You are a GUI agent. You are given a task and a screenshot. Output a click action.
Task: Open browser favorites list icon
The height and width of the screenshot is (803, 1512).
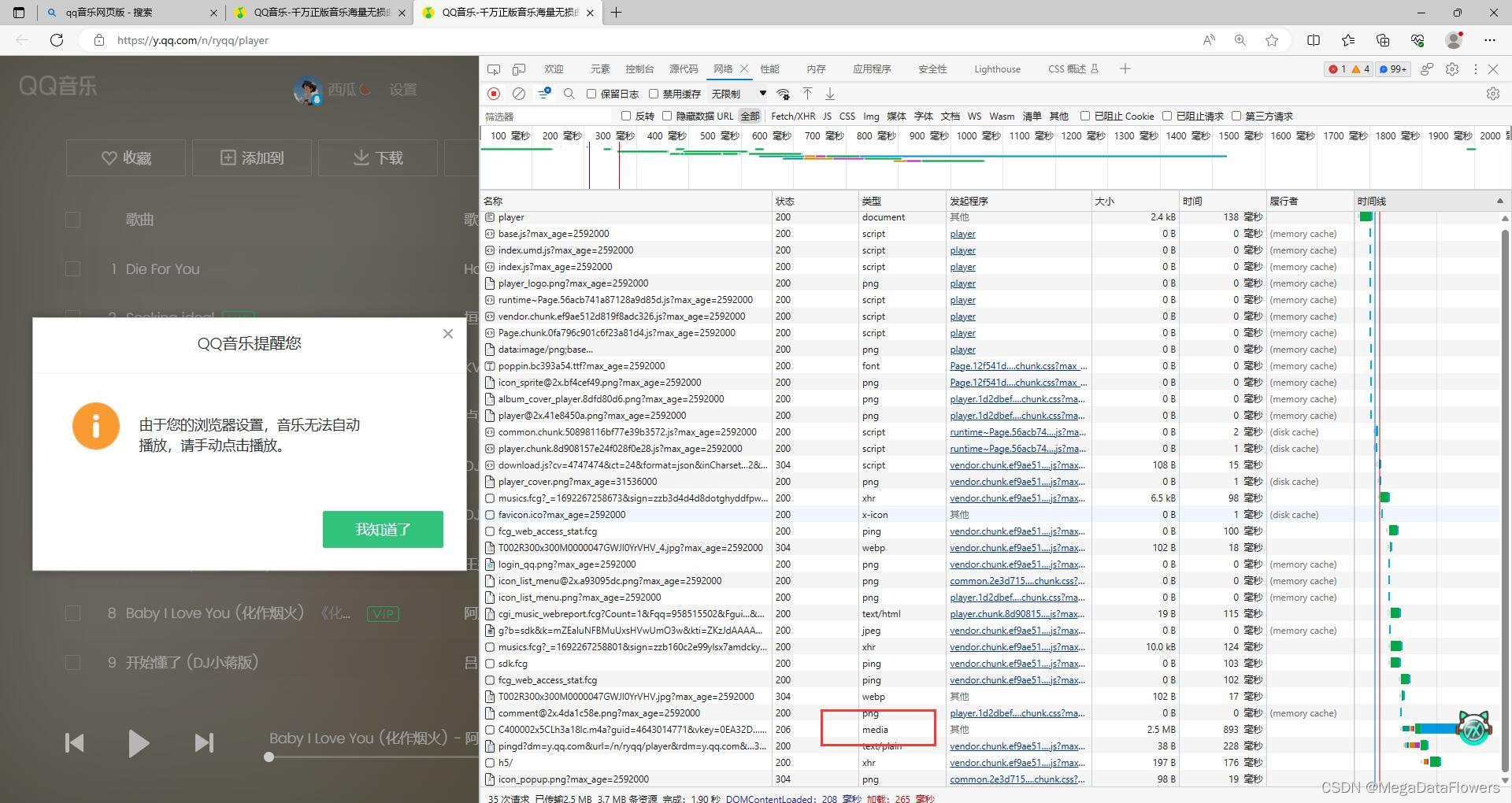1348,40
